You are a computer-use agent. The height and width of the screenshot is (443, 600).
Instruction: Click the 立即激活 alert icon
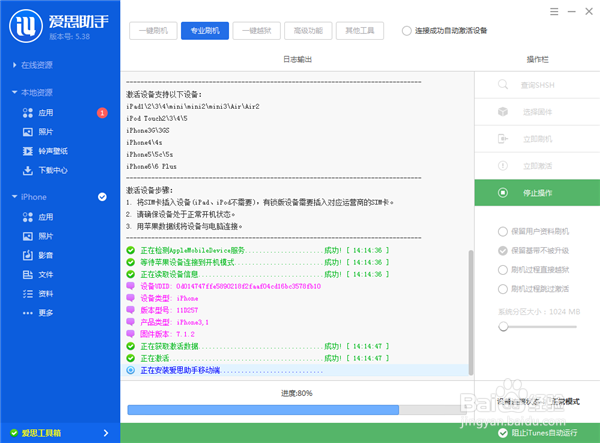pyautogui.click(x=503, y=166)
